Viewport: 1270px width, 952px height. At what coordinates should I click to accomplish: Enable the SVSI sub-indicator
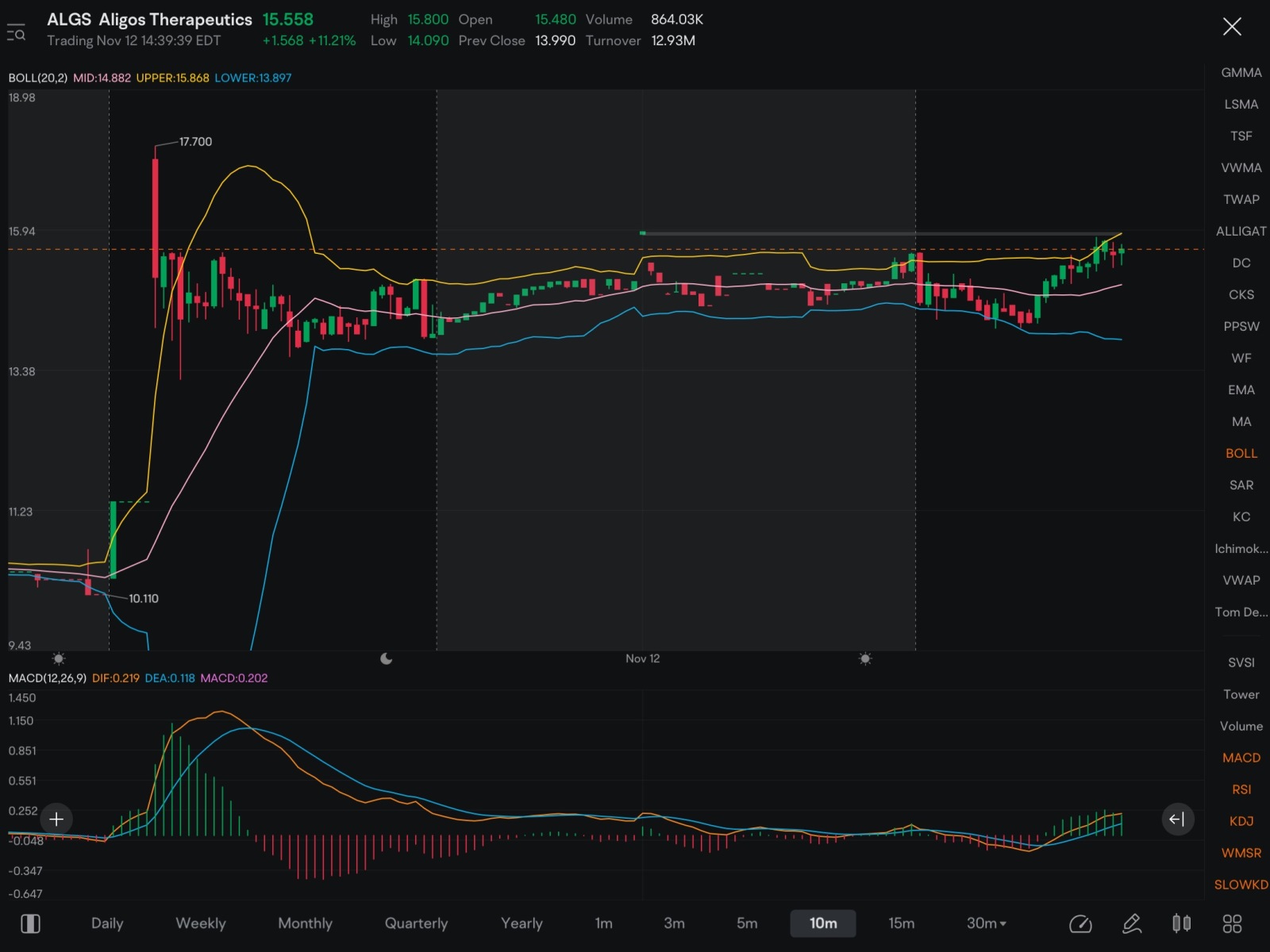pyautogui.click(x=1241, y=662)
